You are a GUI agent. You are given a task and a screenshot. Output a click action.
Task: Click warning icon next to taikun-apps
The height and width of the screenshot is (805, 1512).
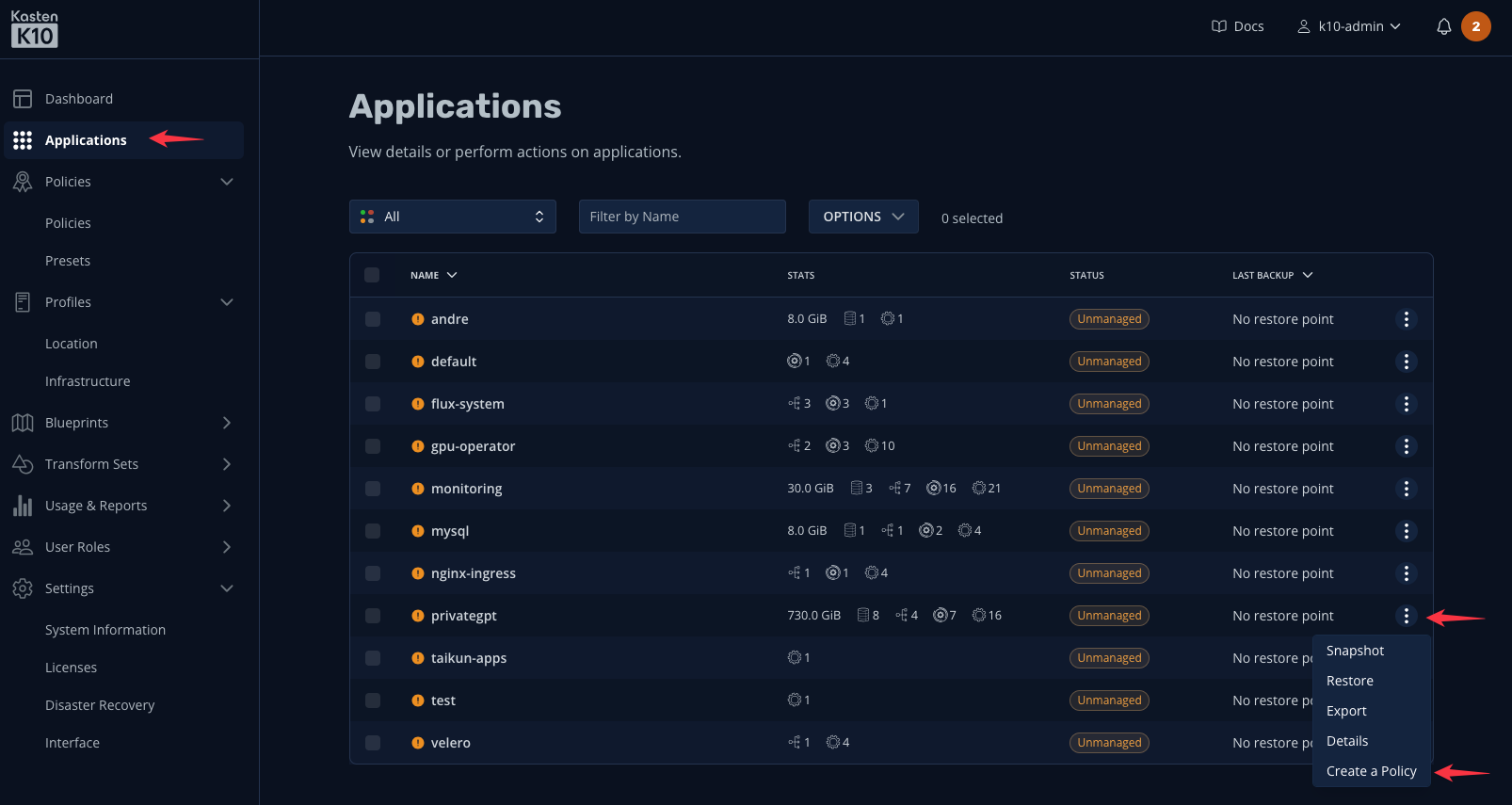(x=417, y=658)
